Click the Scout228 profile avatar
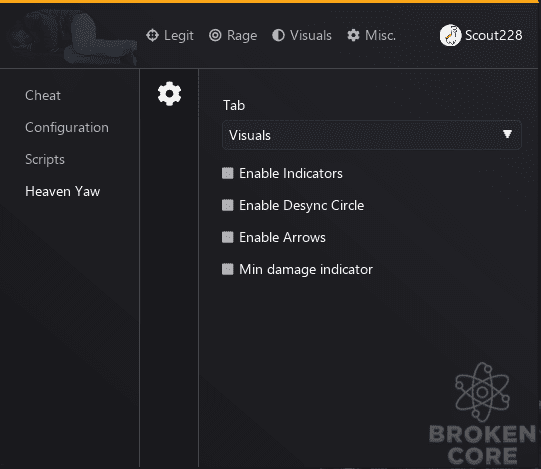This screenshot has width=541, height=469. pos(450,35)
